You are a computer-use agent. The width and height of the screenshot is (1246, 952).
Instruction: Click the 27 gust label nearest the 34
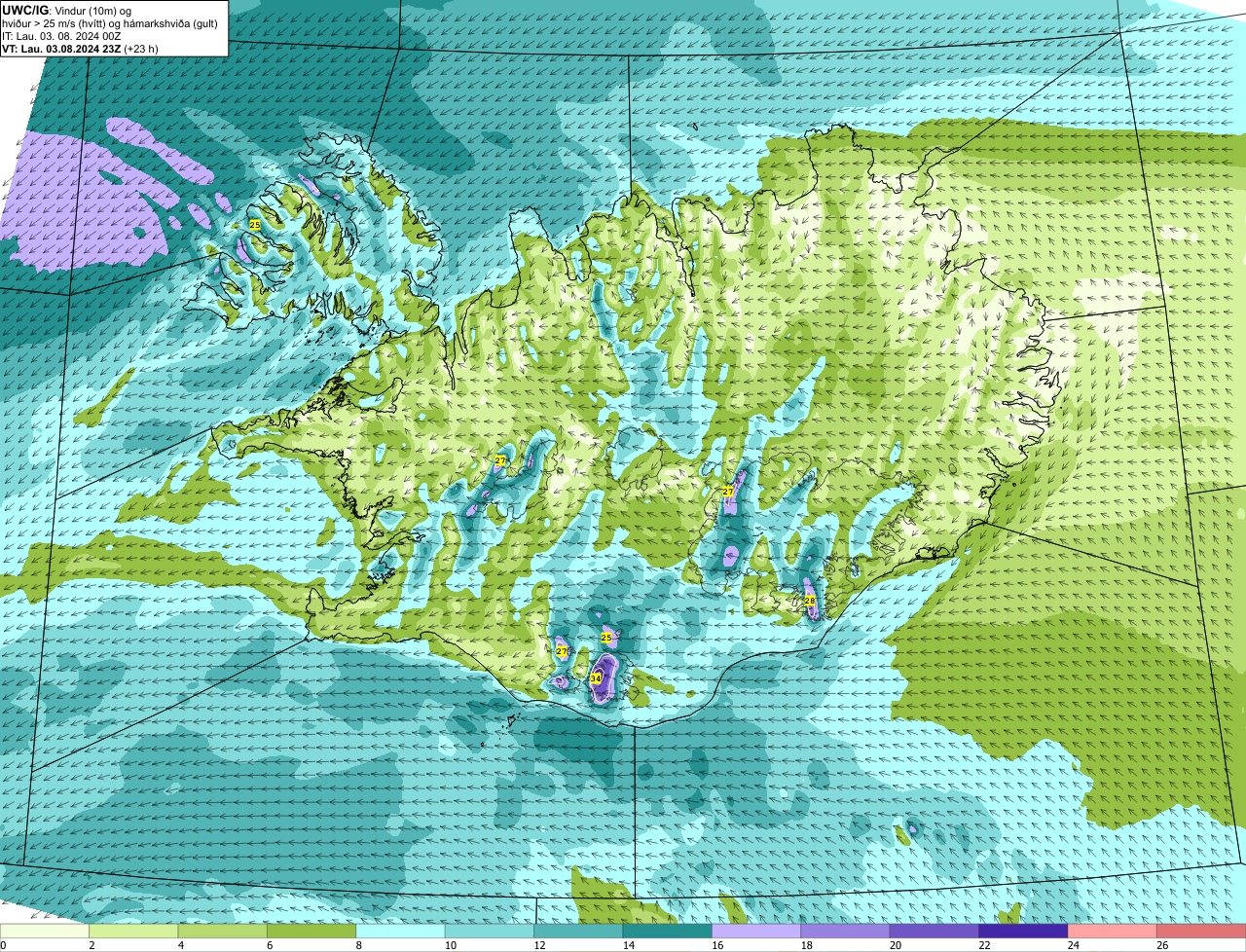562,650
